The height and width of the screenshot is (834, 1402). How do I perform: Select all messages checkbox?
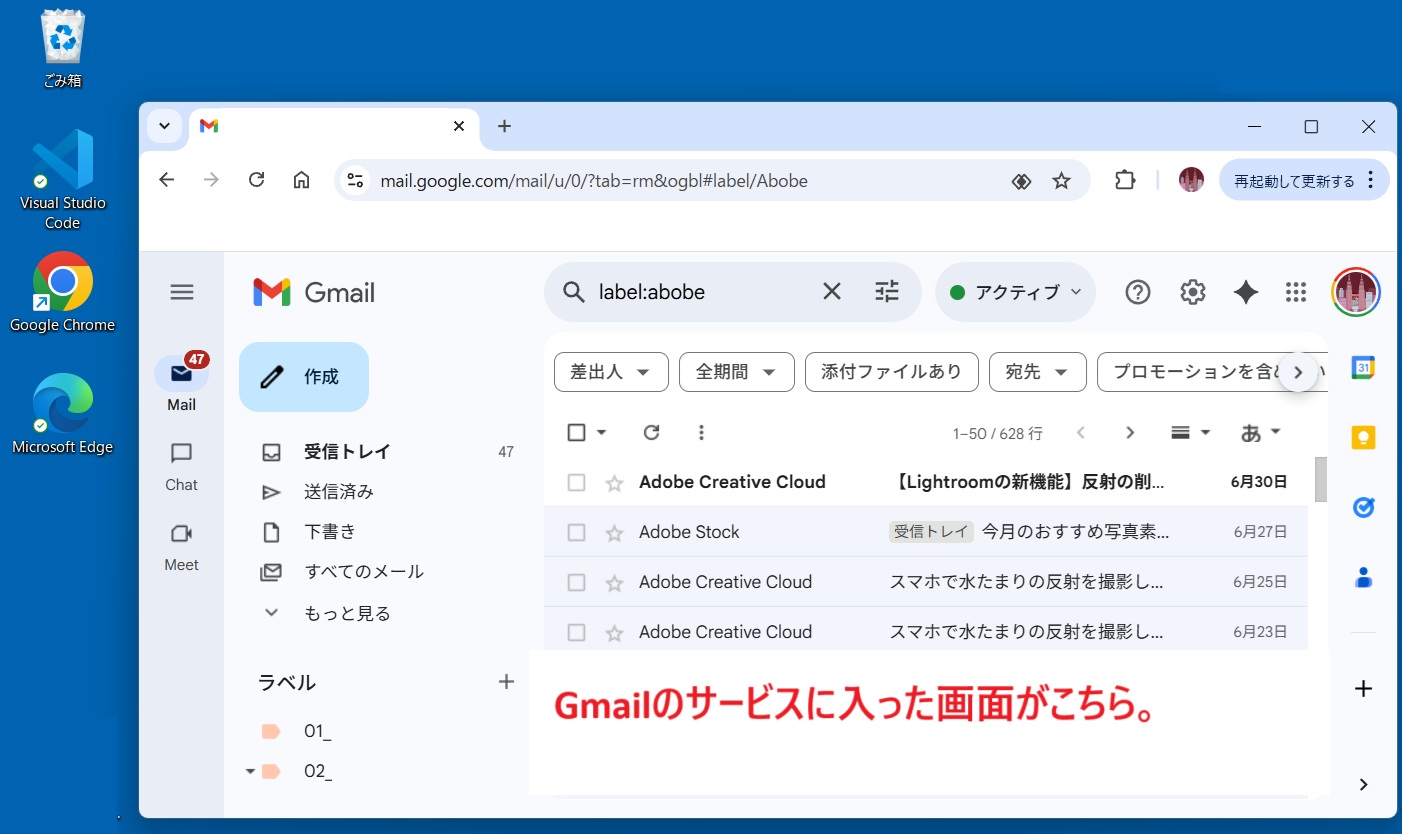(576, 432)
